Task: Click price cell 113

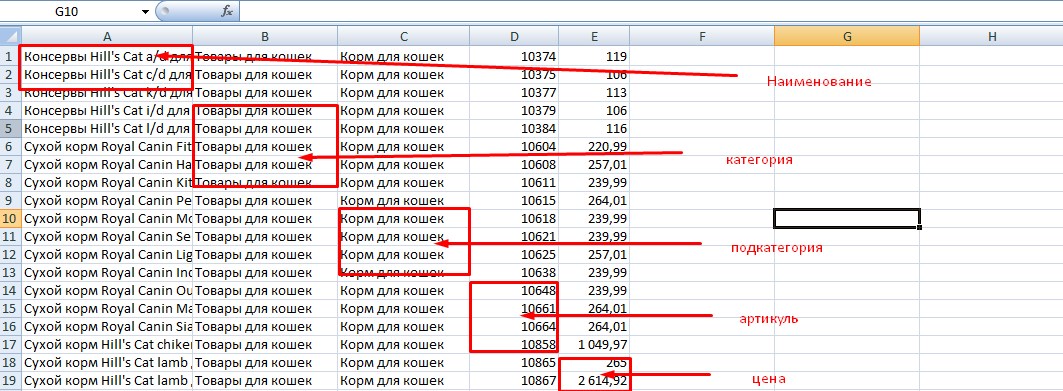Action: coord(594,92)
